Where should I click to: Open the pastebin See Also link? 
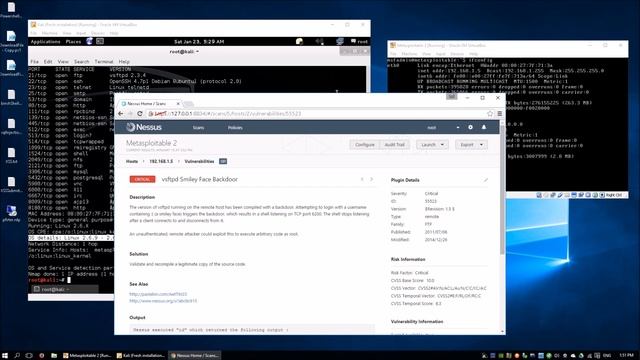pyautogui.click(x=158, y=294)
